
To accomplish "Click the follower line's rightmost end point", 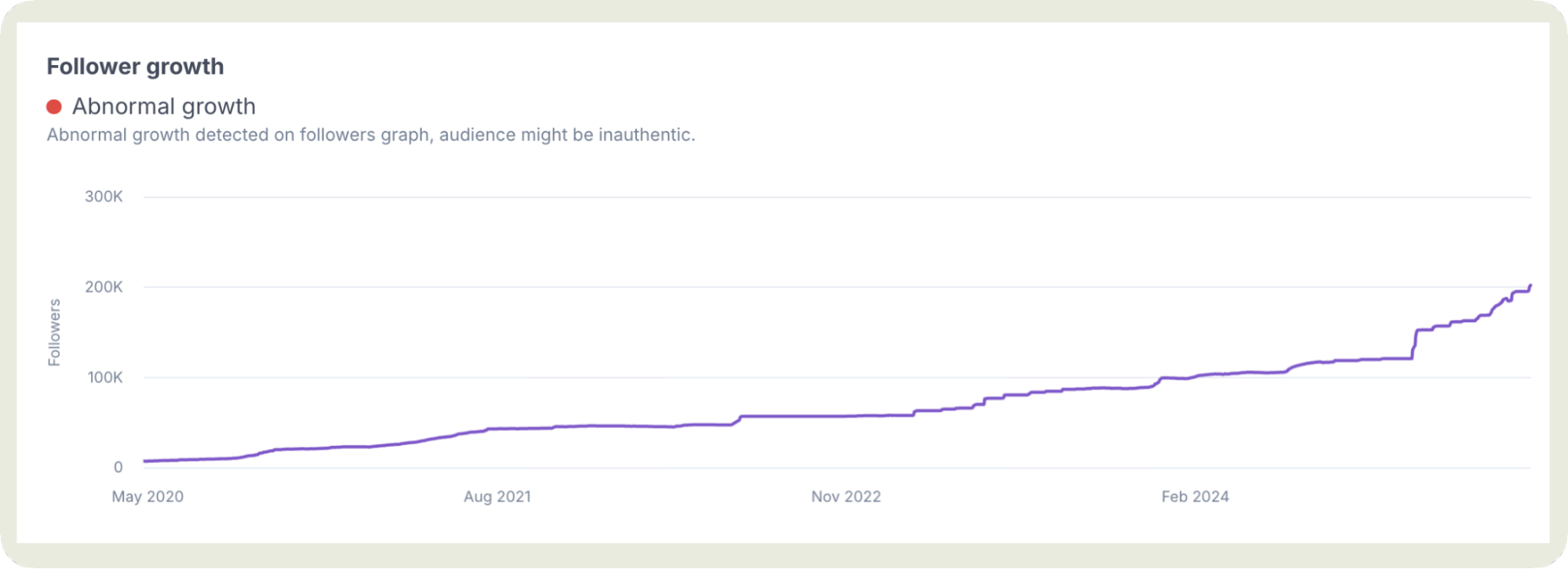I will [x=1530, y=286].
